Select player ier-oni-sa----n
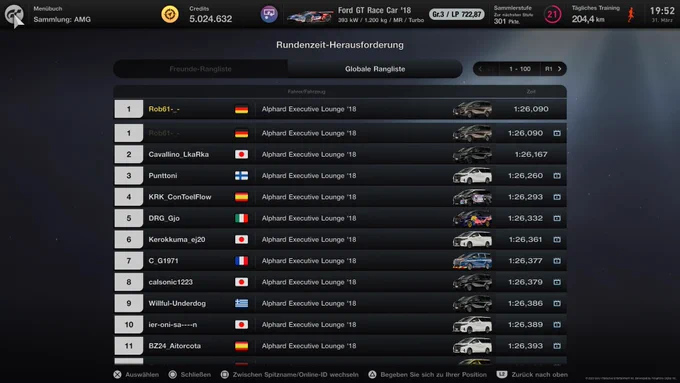Image resolution: width=680 pixels, height=383 pixels. [173, 324]
